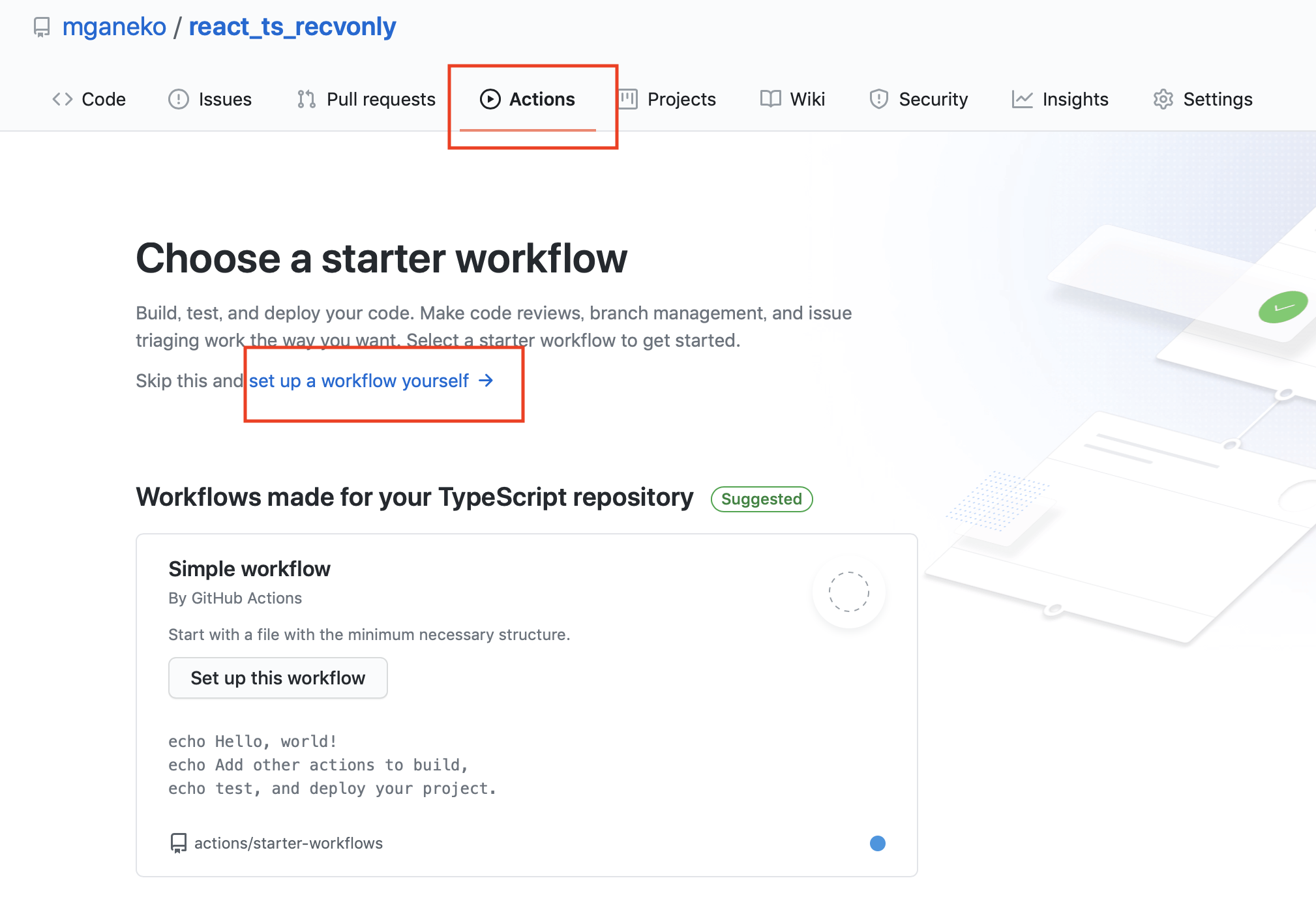Image resolution: width=1316 pixels, height=906 pixels.
Task: Click the 'Simple workflow' card title
Action: click(x=249, y=569)
